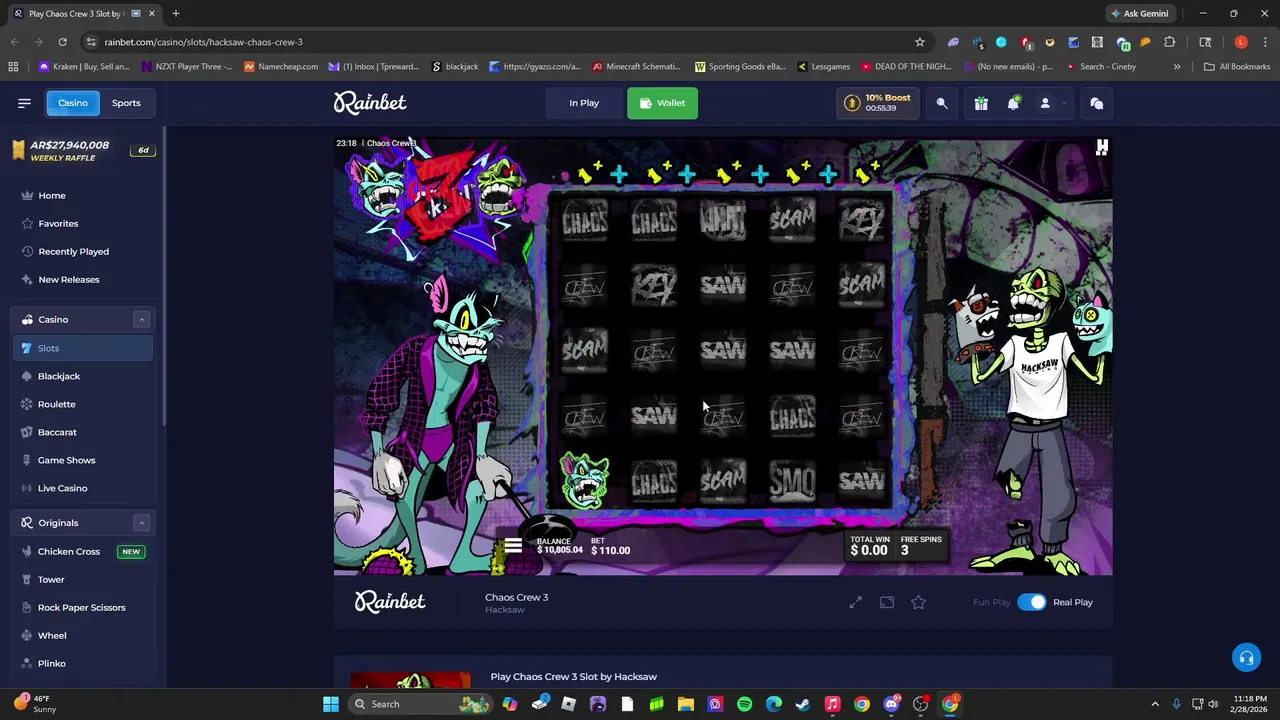This screenshot has height=720, width=1280.
Task: Open the gift rewards icon
Action: pos(981,103)
